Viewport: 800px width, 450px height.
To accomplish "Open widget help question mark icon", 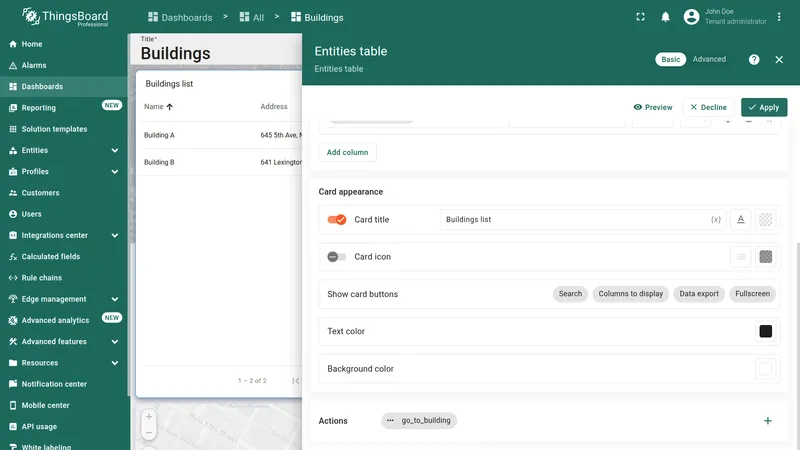I will pyautogui.click(x=754, y=60).
